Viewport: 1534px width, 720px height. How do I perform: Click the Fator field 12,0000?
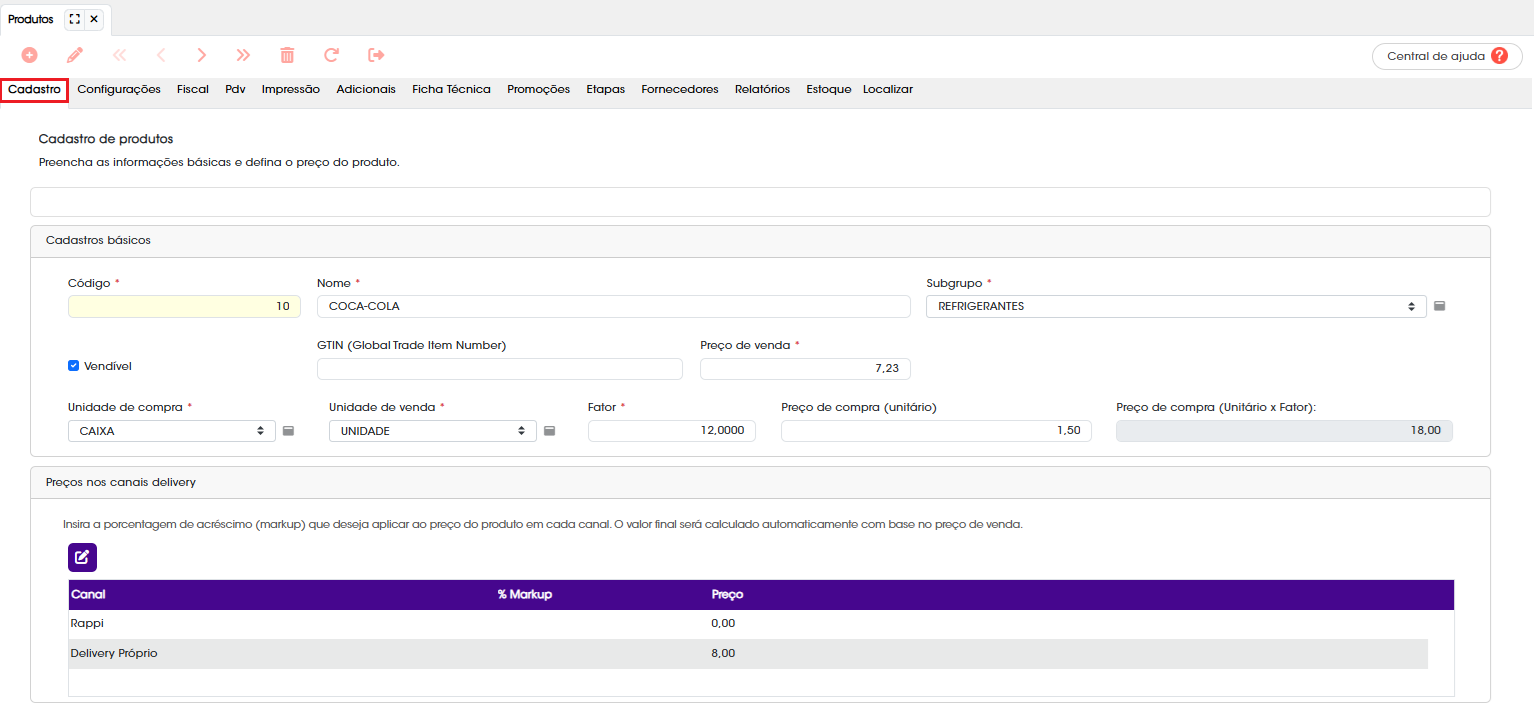coord(672,431)
